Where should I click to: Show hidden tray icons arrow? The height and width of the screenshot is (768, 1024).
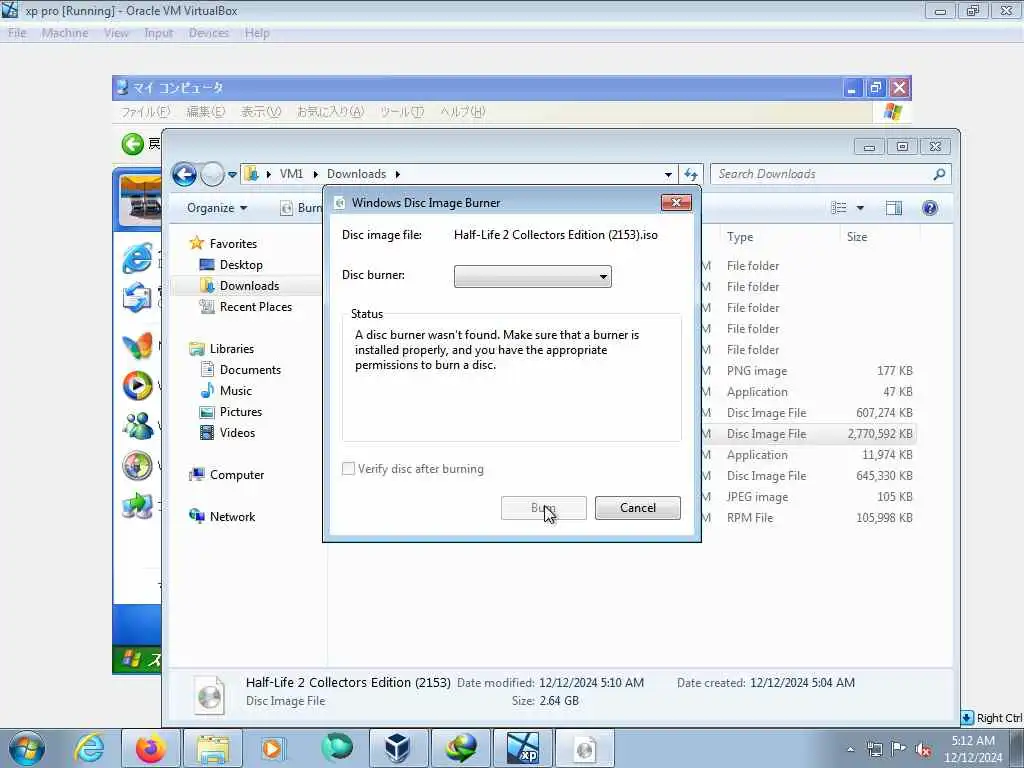[850, 749]
